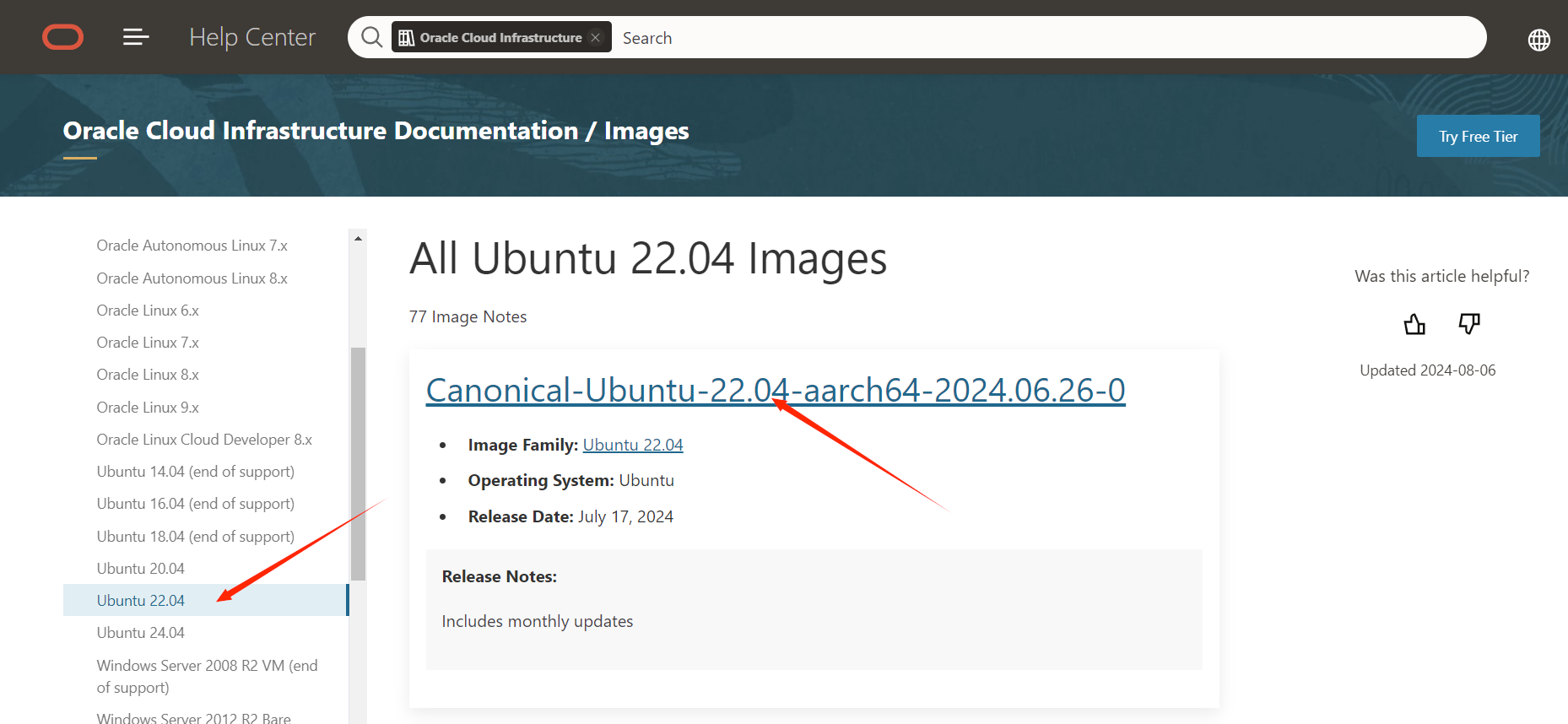Click the Includes monthly updates text

click(538, 621)
